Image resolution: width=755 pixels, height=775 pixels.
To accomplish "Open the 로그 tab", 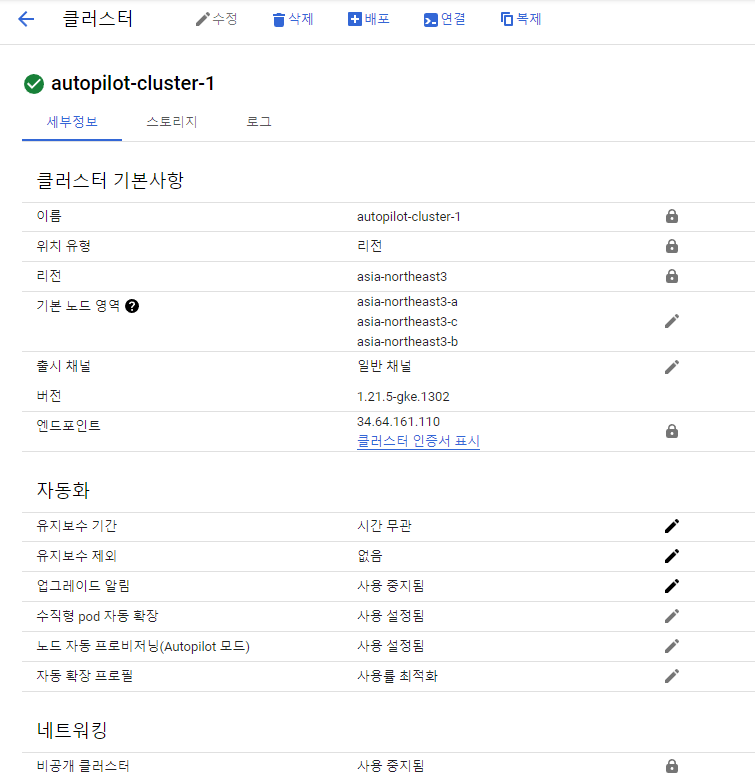I will point(259,122).
